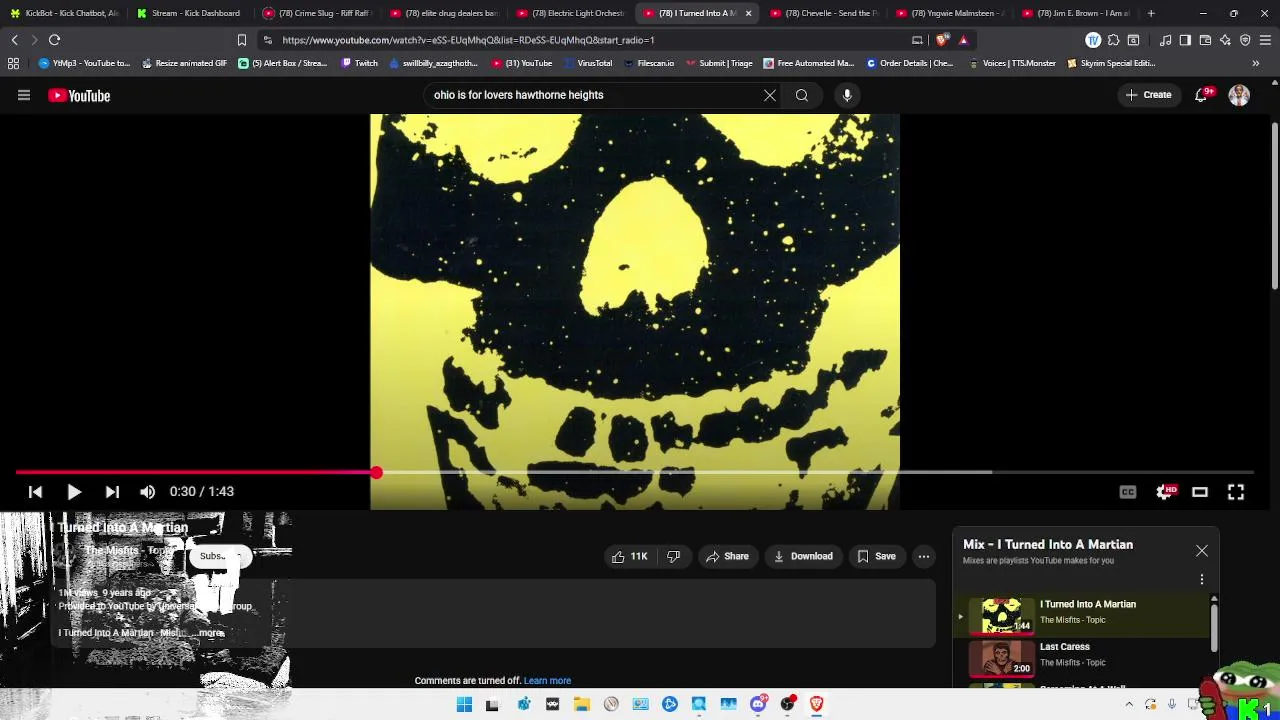Click the search magnifier button

802,95
